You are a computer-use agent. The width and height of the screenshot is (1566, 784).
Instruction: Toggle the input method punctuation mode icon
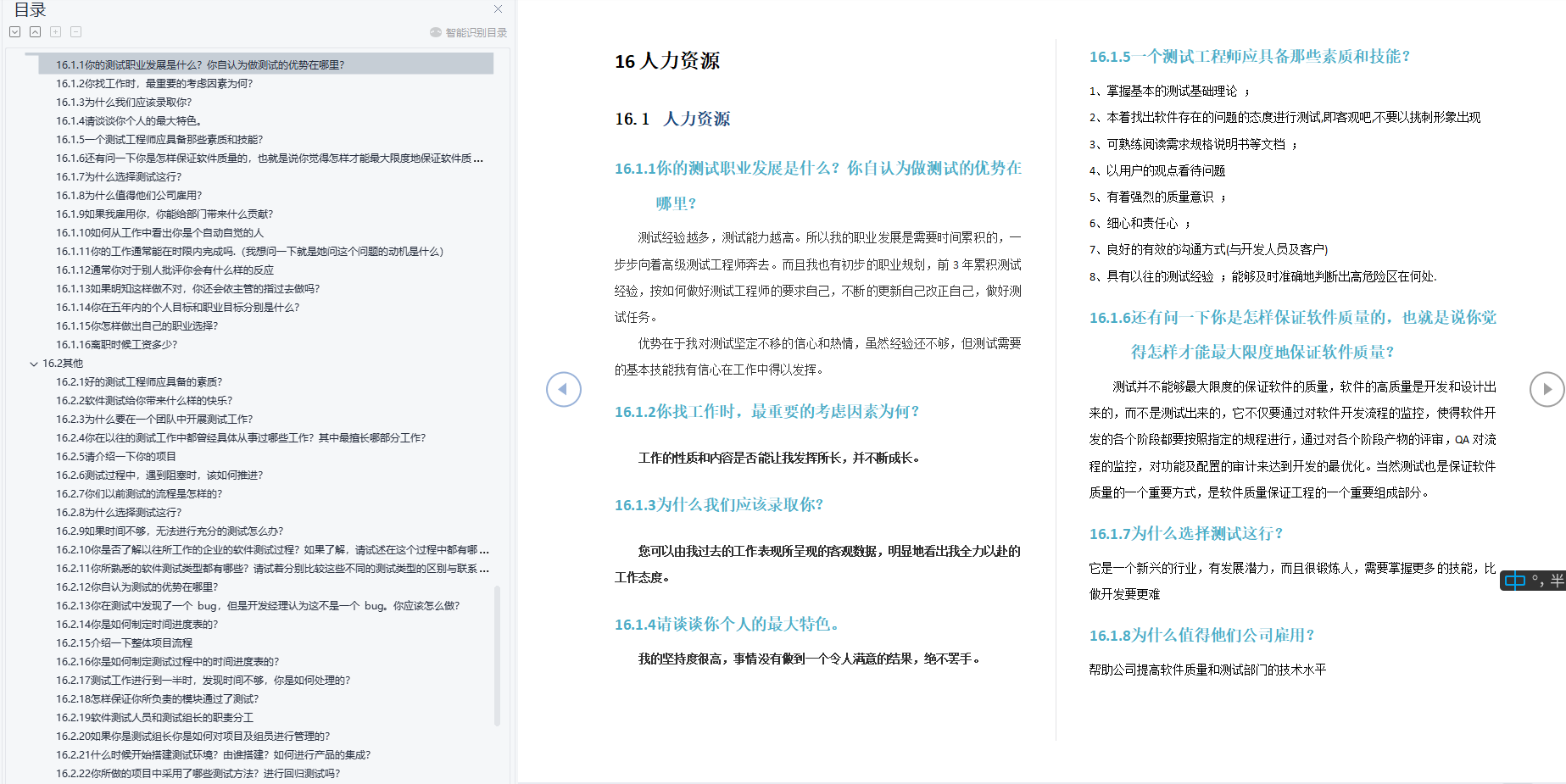coord(1537,581)
